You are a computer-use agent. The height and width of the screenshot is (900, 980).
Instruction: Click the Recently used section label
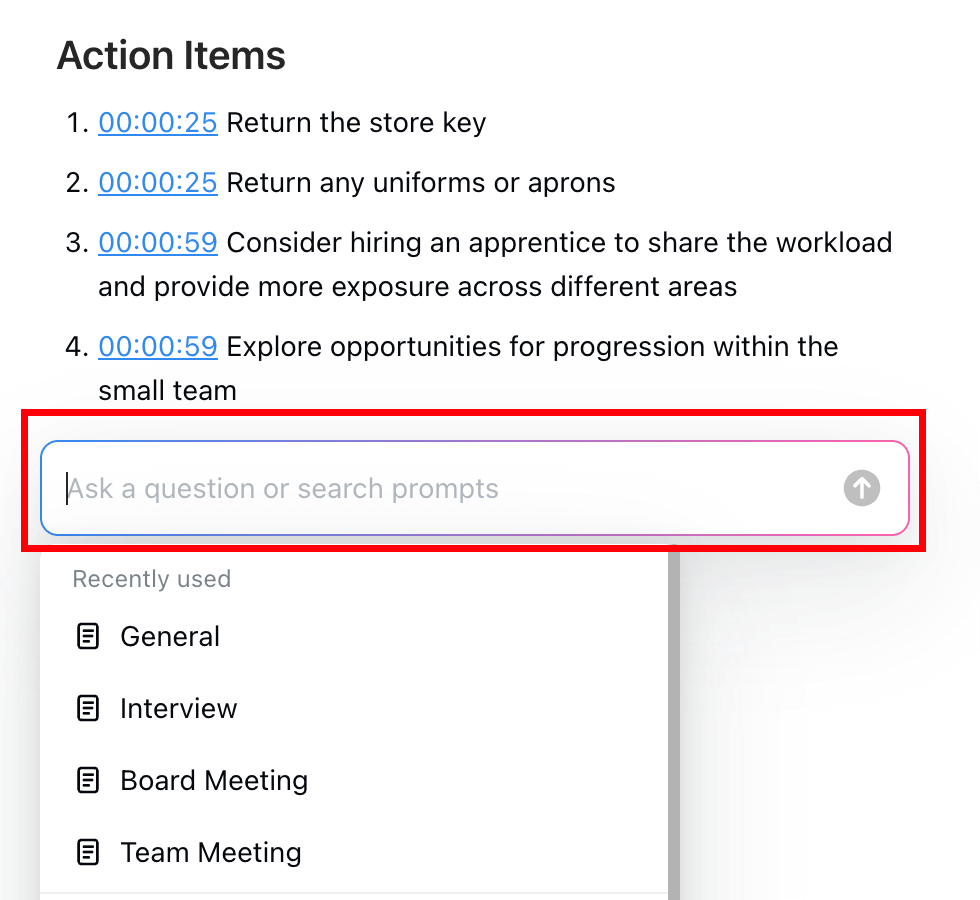tap(152, 579)
